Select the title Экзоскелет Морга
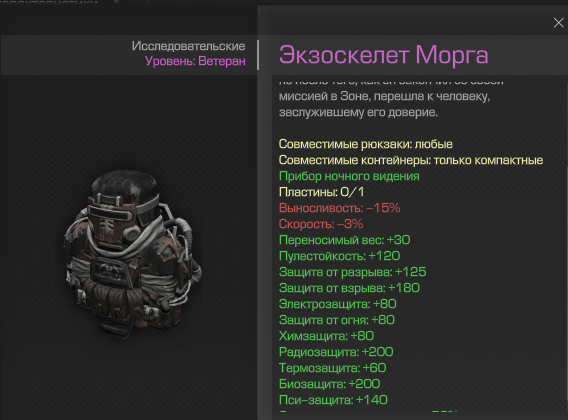The image size is (568, 420). point(384,55)
